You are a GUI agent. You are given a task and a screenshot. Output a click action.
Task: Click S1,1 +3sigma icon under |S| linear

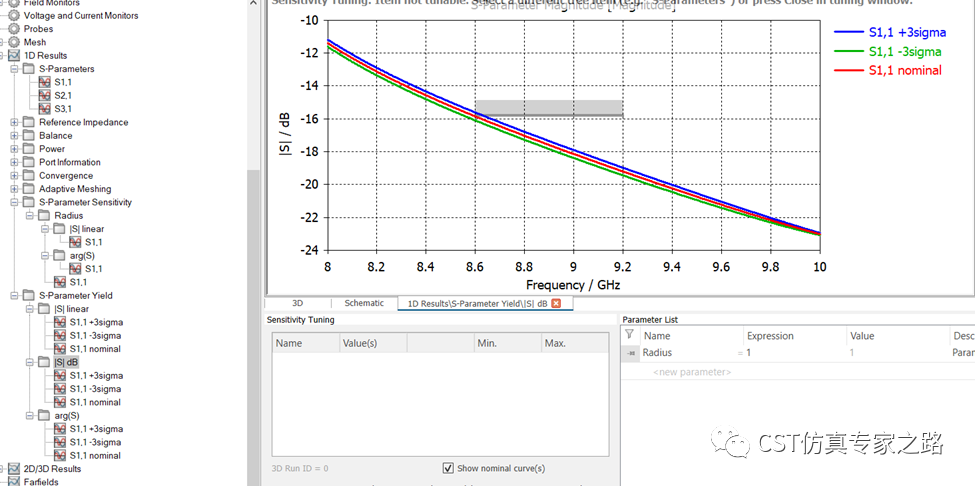coord(60,322)
